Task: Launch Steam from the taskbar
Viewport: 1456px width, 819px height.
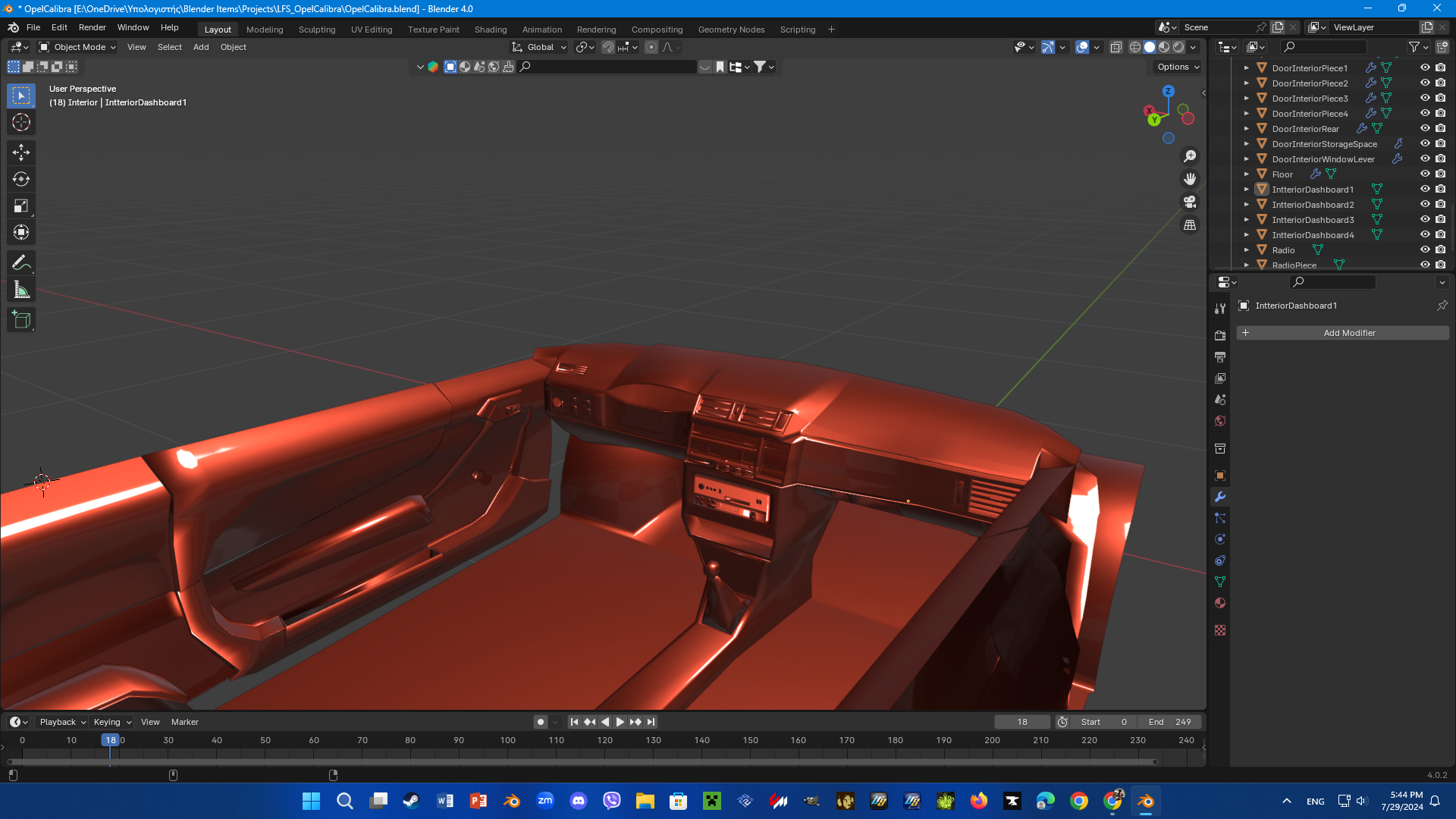Action: (x=411, y=801)
